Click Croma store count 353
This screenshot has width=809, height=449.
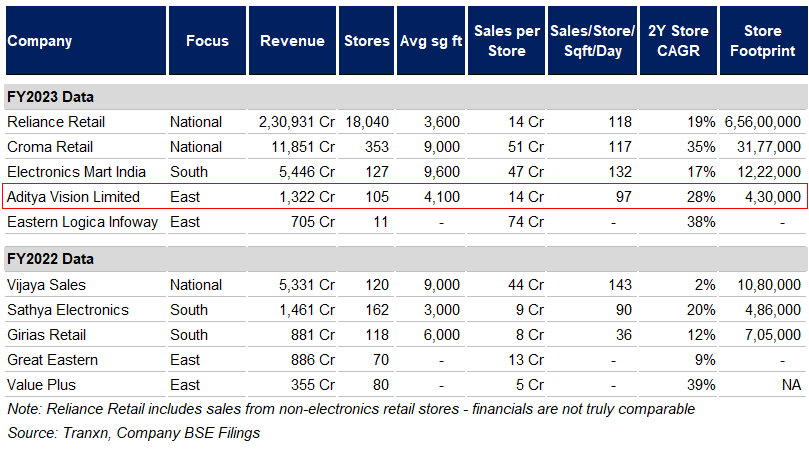(377, 147)
